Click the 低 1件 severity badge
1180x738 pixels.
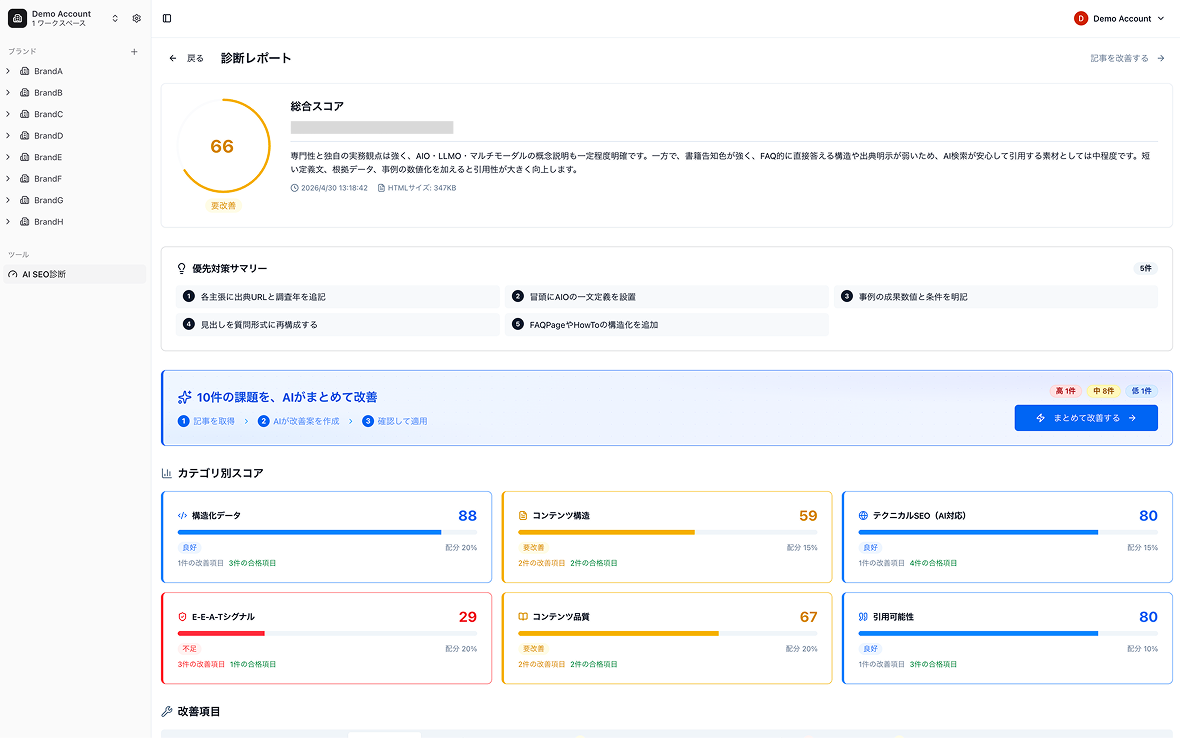(x=1142, y=391)
